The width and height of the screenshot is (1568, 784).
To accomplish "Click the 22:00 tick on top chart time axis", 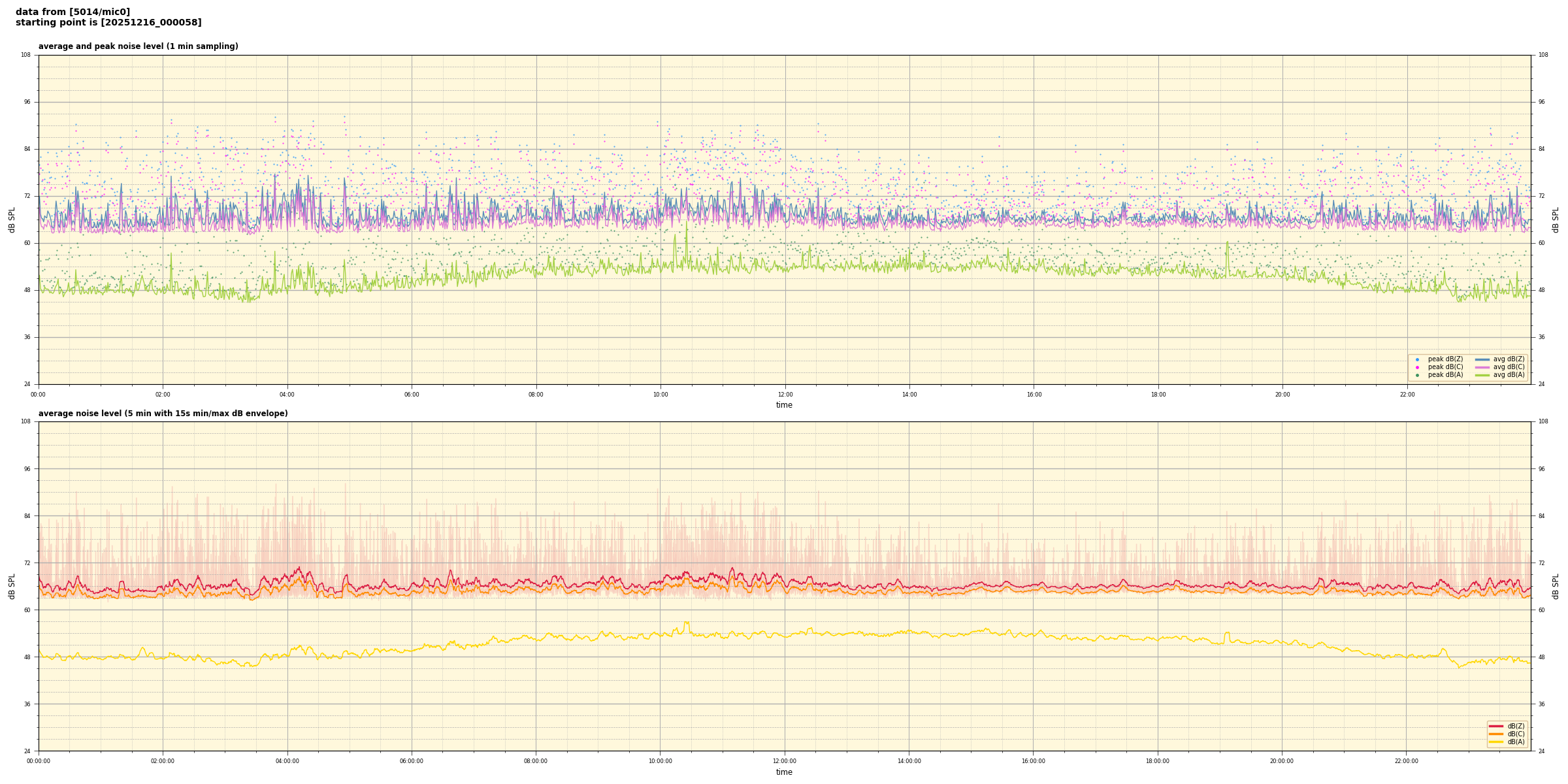I will 1407,395.
